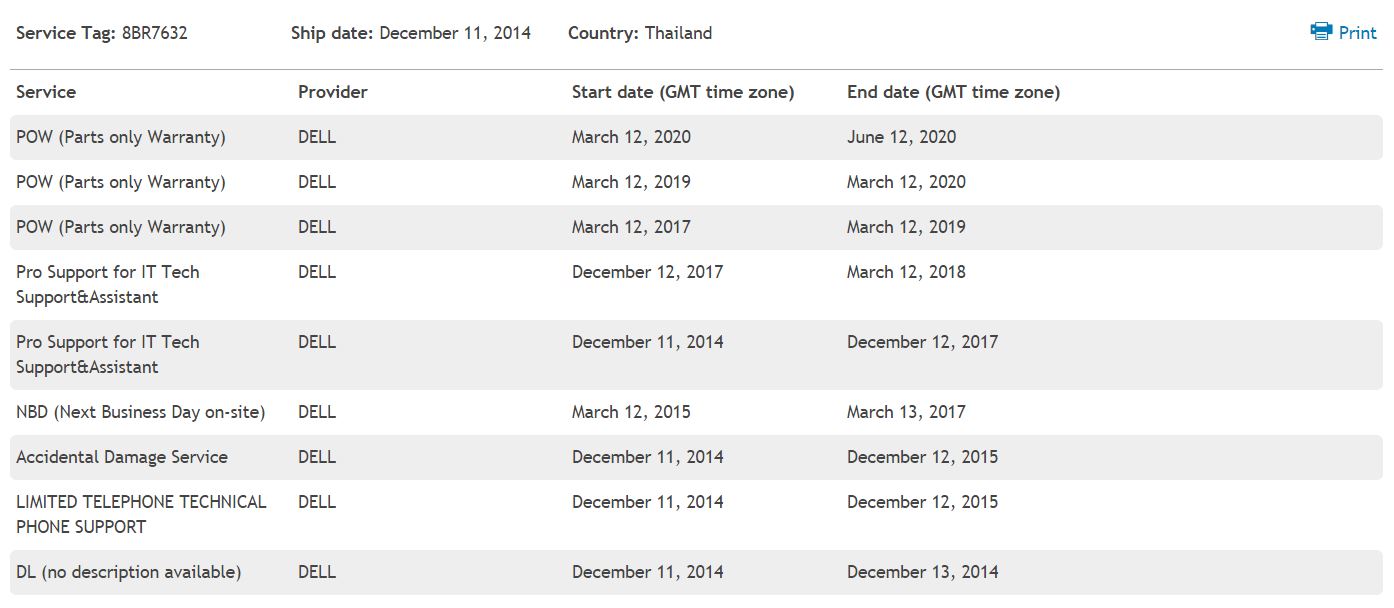
Task: Select NBD (Next Business Day on-site) service
Action: click(141, 412)
